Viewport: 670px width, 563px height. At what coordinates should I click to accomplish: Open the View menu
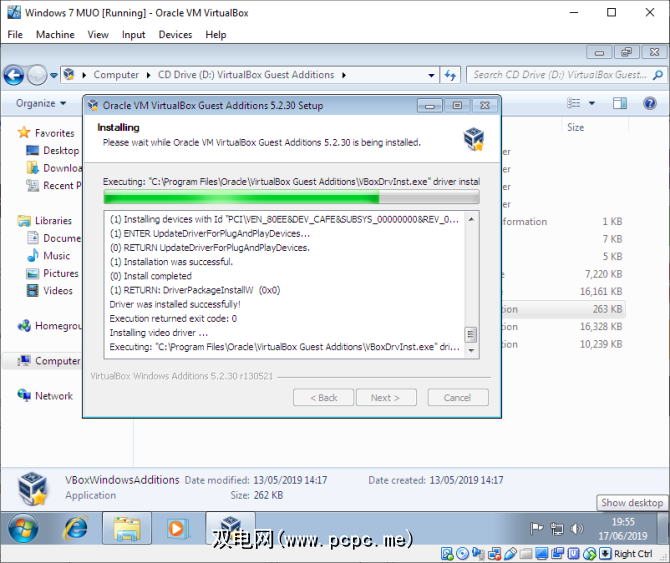coord(98,35)
